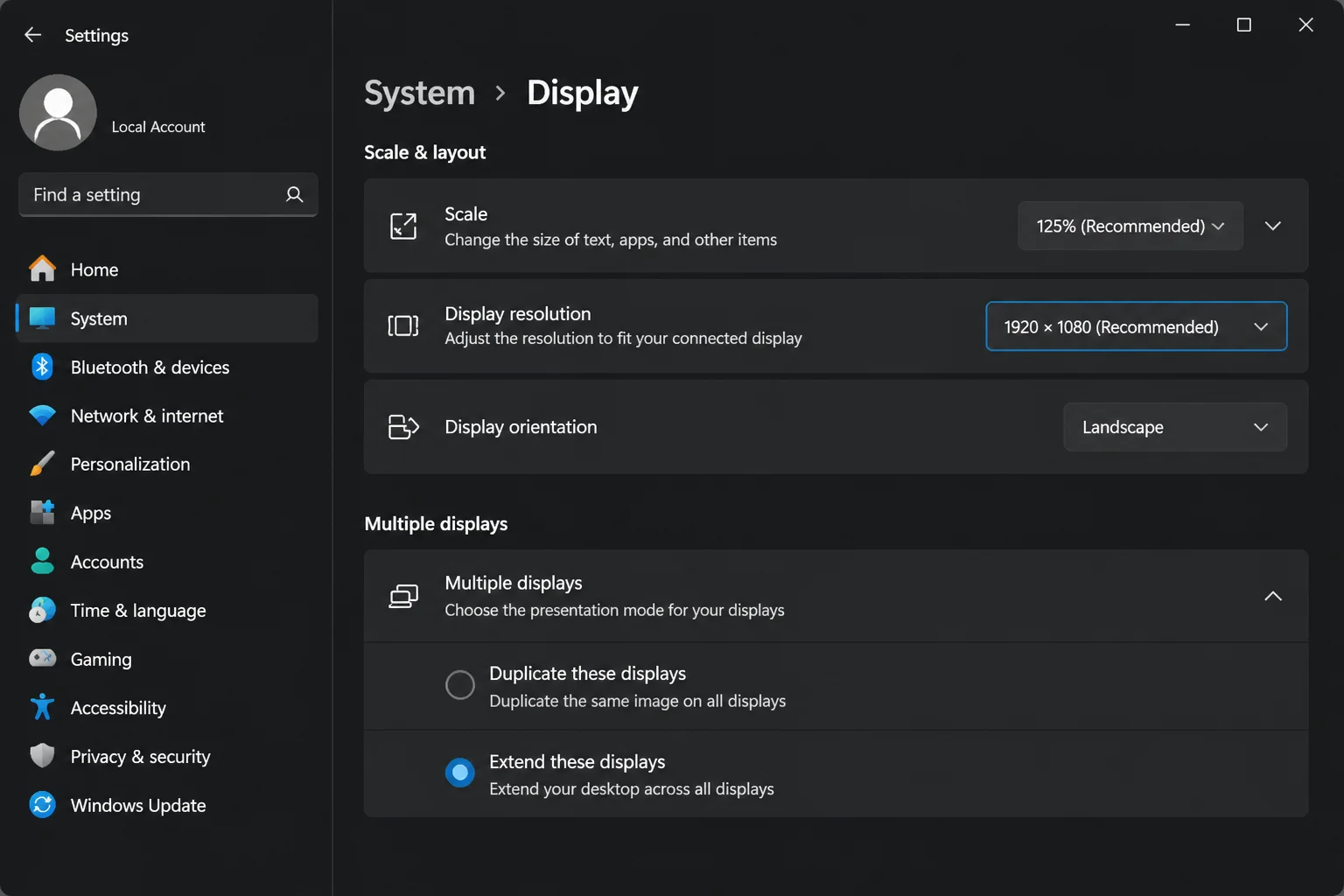Expand the Scale section chevron

point(1273,226)
